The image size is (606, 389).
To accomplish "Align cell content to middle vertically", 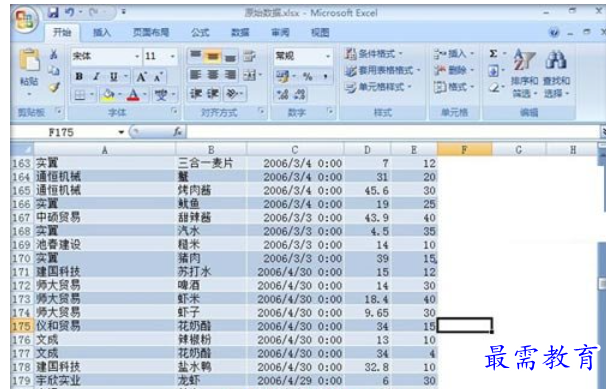I will coord(213,56).
